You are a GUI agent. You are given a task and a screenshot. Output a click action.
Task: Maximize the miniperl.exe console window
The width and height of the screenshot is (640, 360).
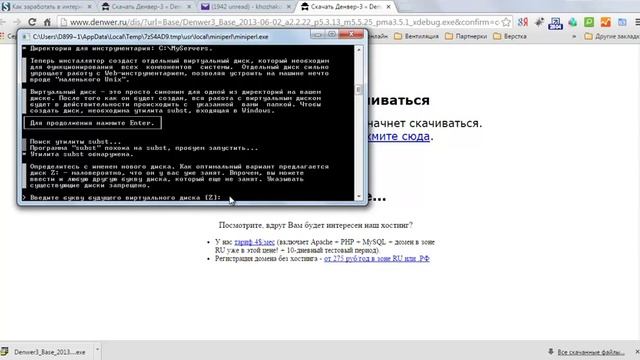[x=332, y=34]
